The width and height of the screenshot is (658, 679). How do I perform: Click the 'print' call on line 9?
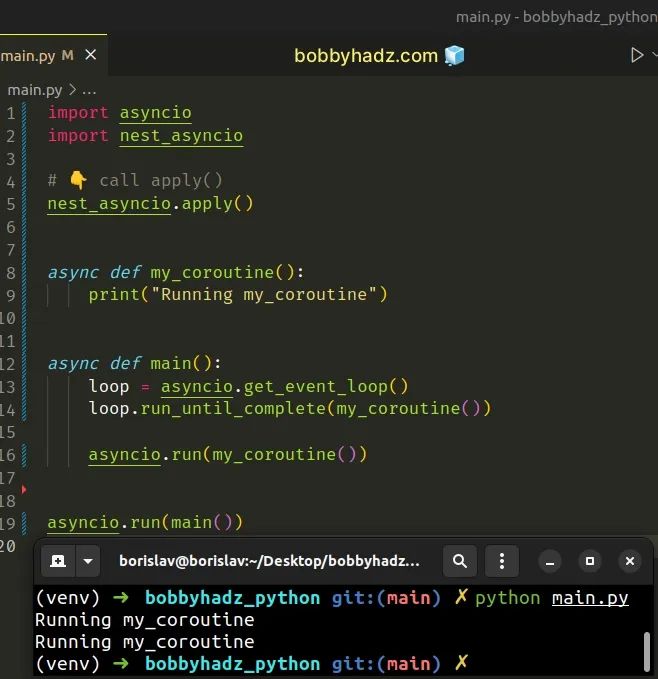114,295
